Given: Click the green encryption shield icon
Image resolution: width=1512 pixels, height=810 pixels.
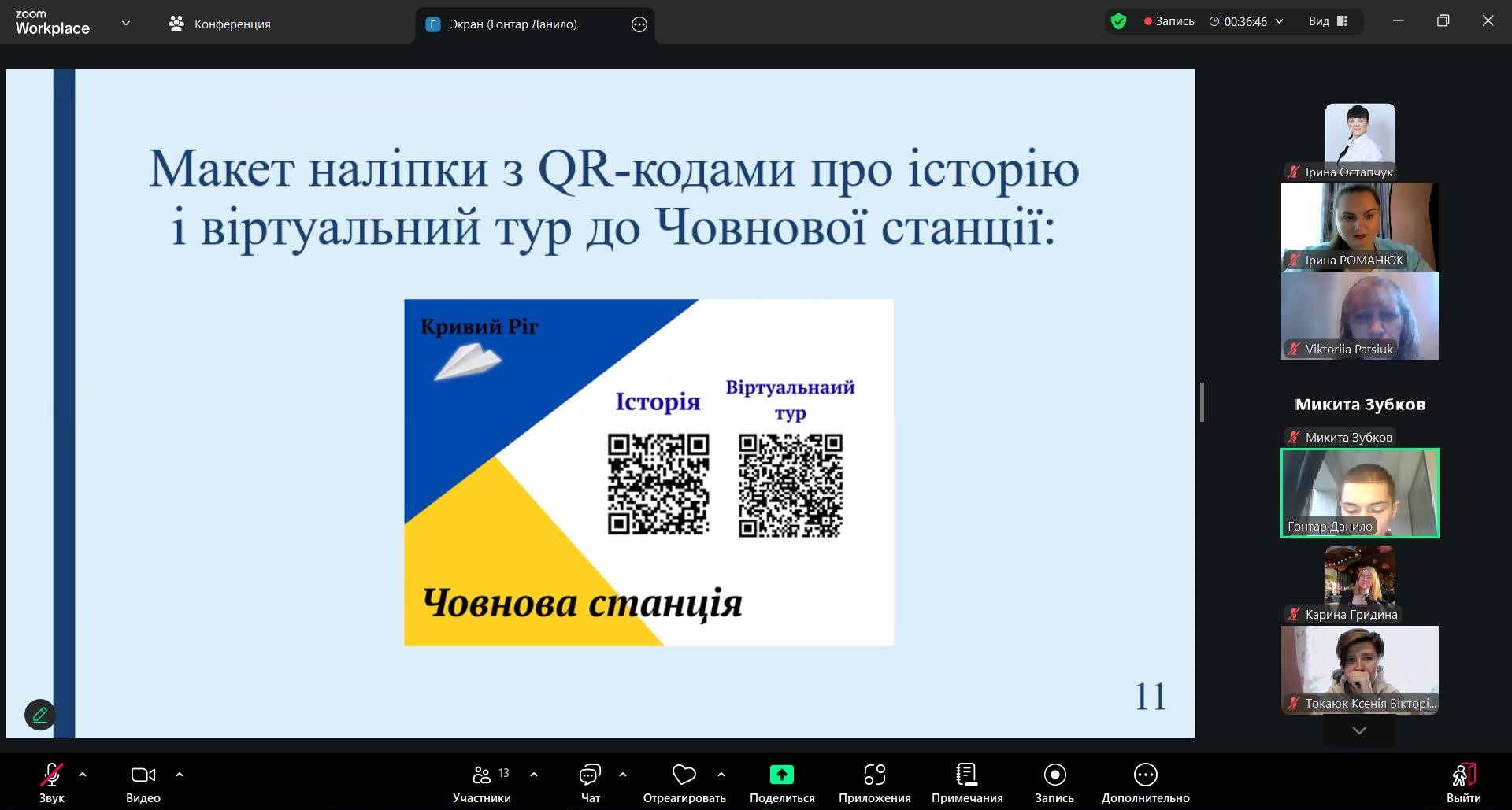Looking at the screenshot, I should click(x=1118, y=21).
